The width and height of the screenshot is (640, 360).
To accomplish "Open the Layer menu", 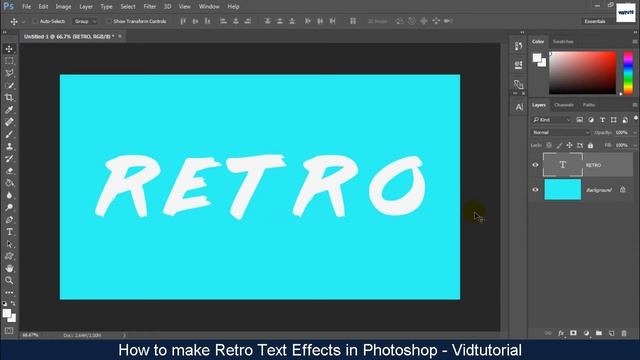I will point(86,7).
